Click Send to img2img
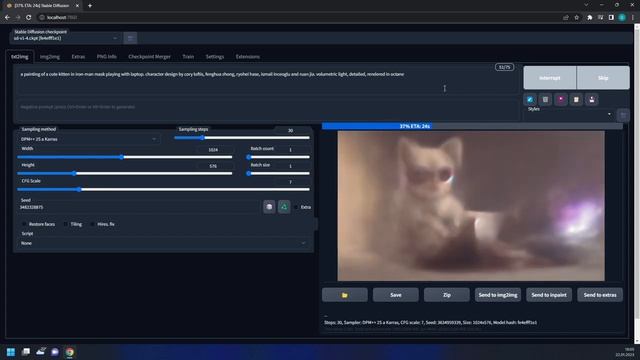 (x=498, y=295)
